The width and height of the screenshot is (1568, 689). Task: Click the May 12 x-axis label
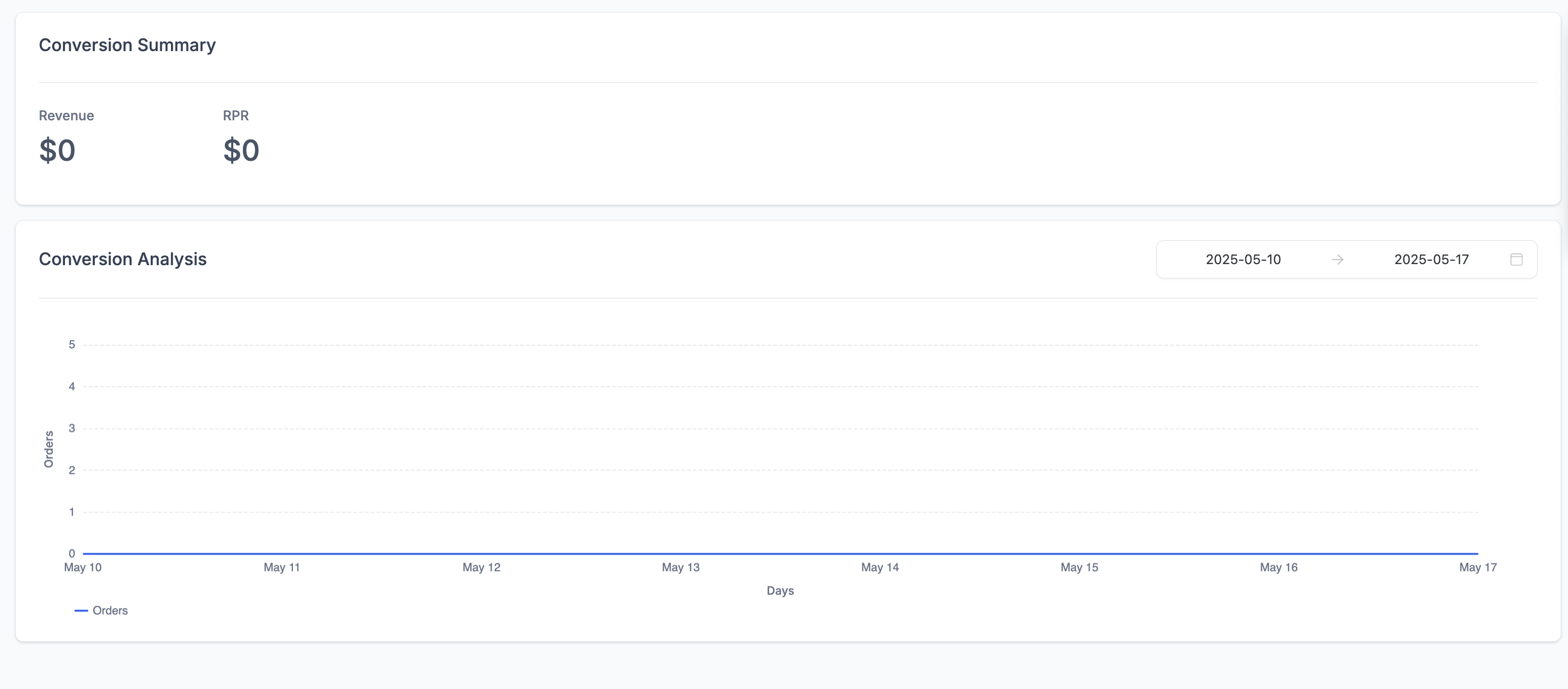[x=481, y=567]
